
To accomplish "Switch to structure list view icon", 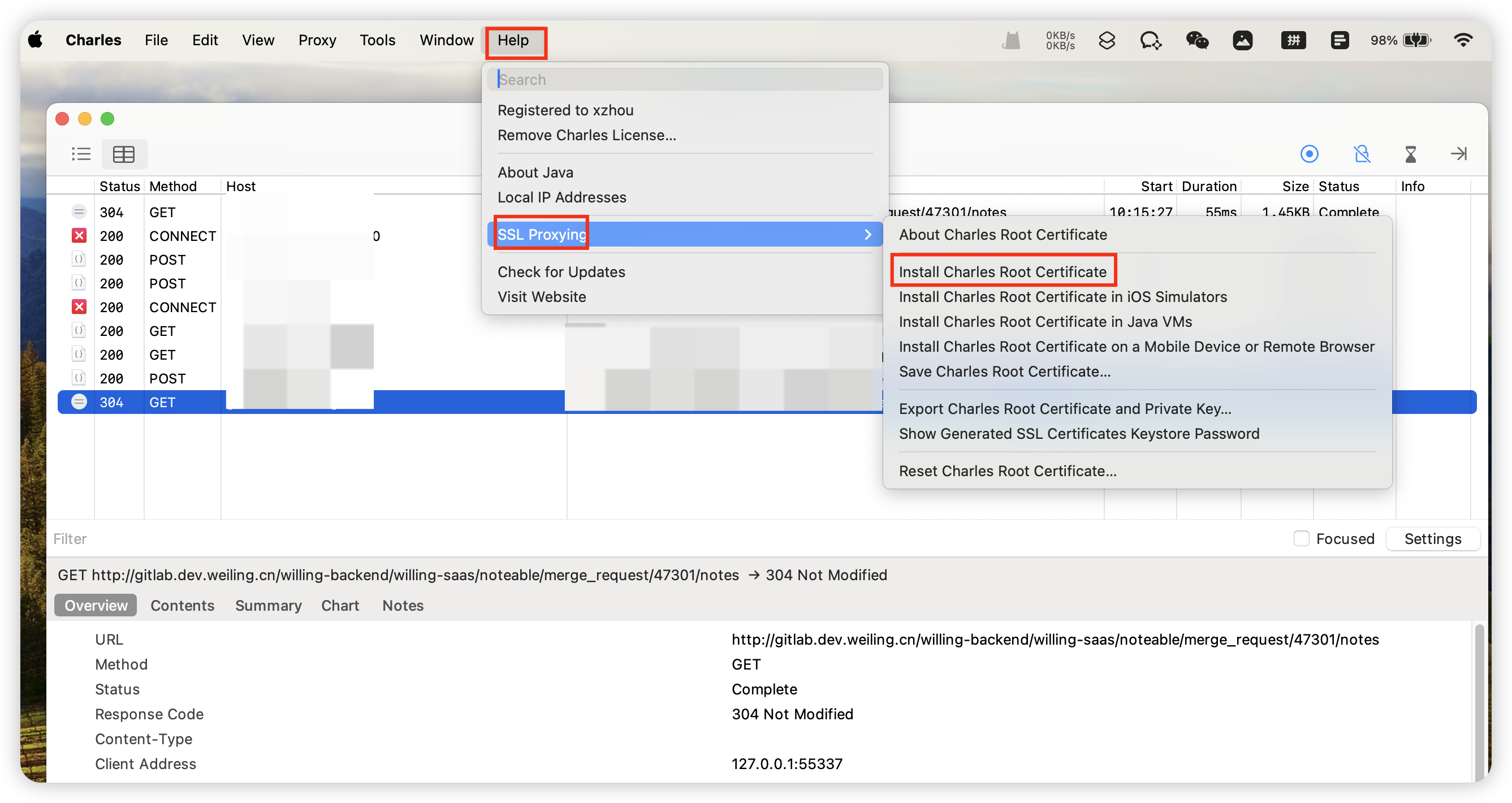I will [x=81, y=154].
